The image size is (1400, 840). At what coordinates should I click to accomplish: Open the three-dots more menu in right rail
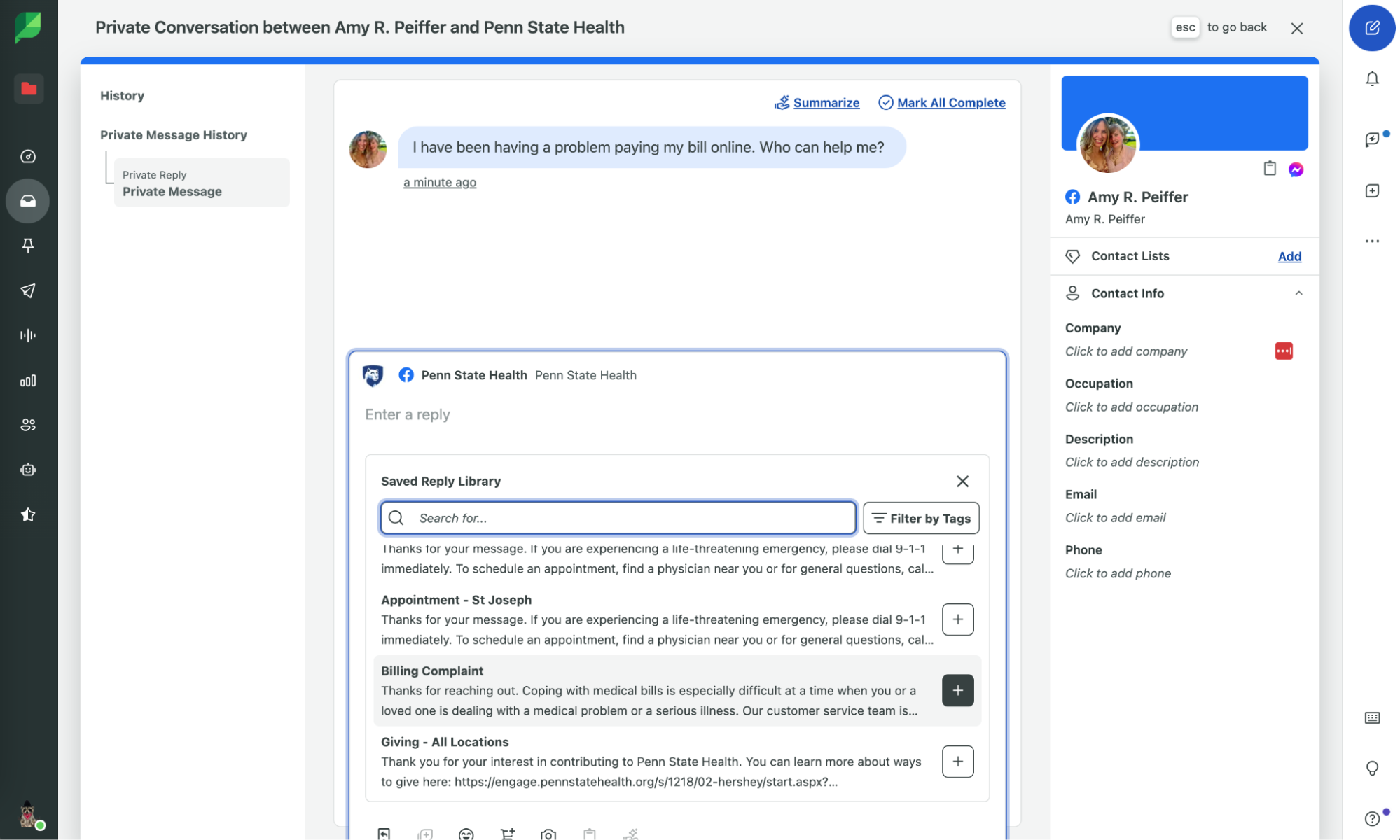point(1372,241)
